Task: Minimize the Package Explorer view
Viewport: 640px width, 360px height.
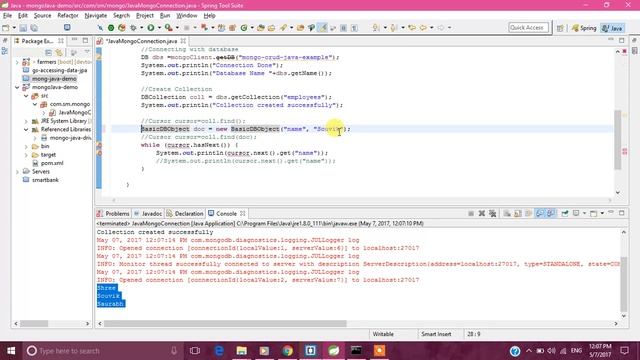Action: (x=74, y=40)
